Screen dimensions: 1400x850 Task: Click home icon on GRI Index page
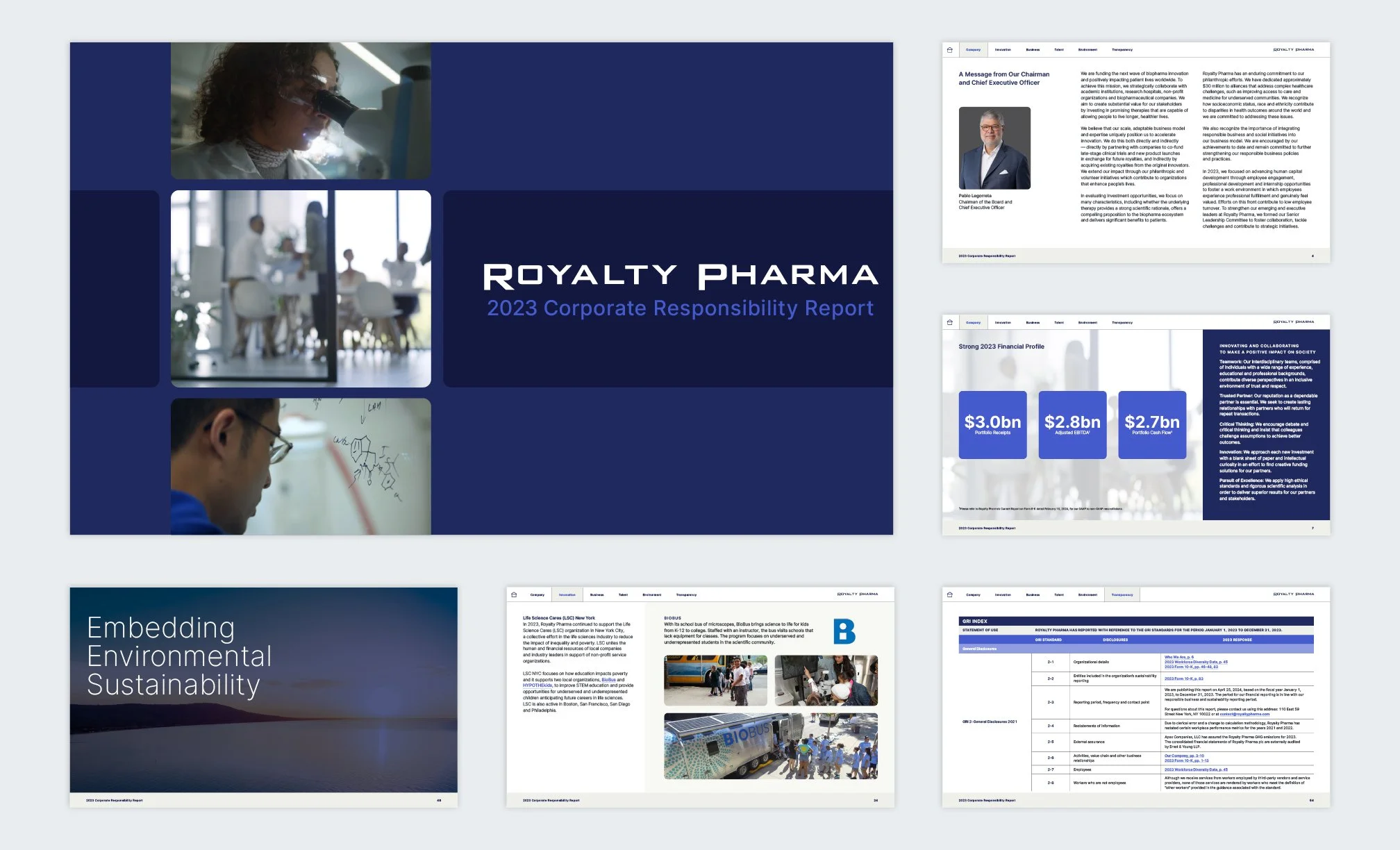coord(950,594)
